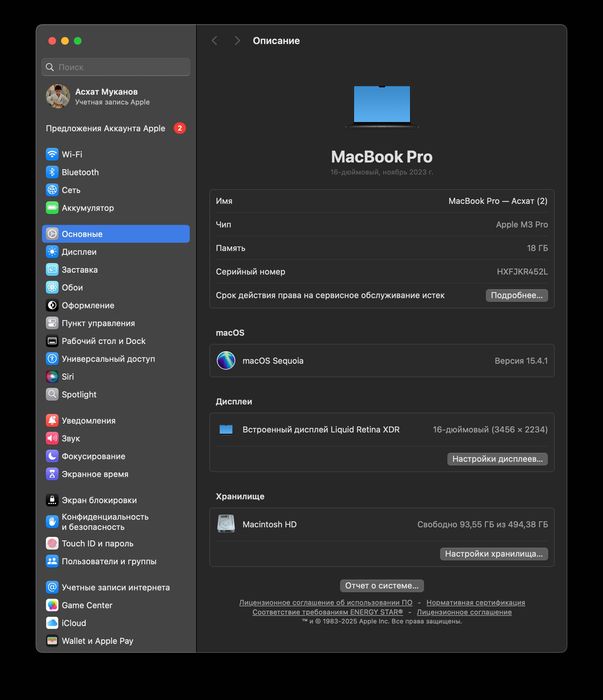Open the Аккумулятор battery icon
The height and width of the screenshot is (700, 603).
(x=52, y=208)
